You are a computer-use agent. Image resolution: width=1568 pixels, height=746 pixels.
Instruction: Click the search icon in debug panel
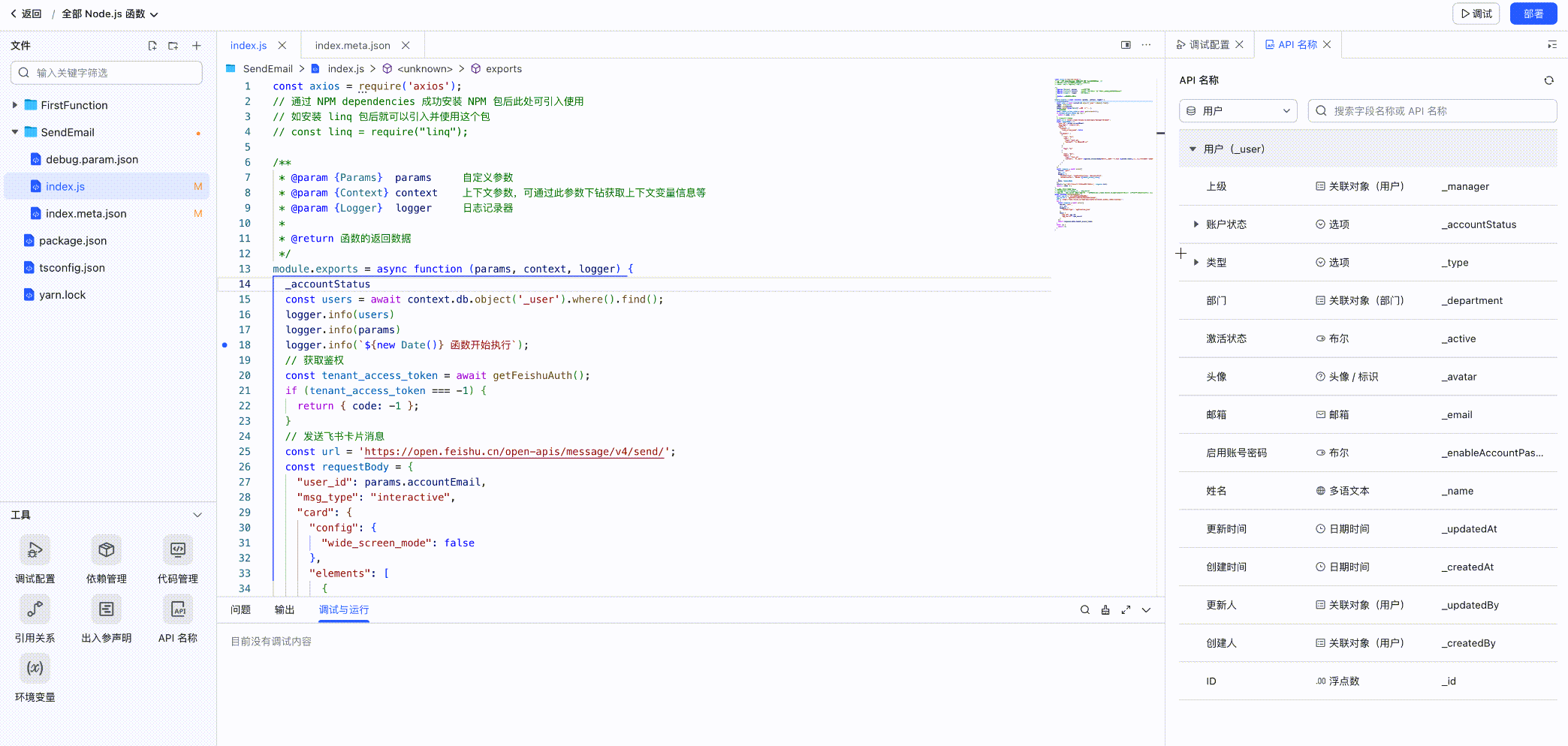[1084, 610]
